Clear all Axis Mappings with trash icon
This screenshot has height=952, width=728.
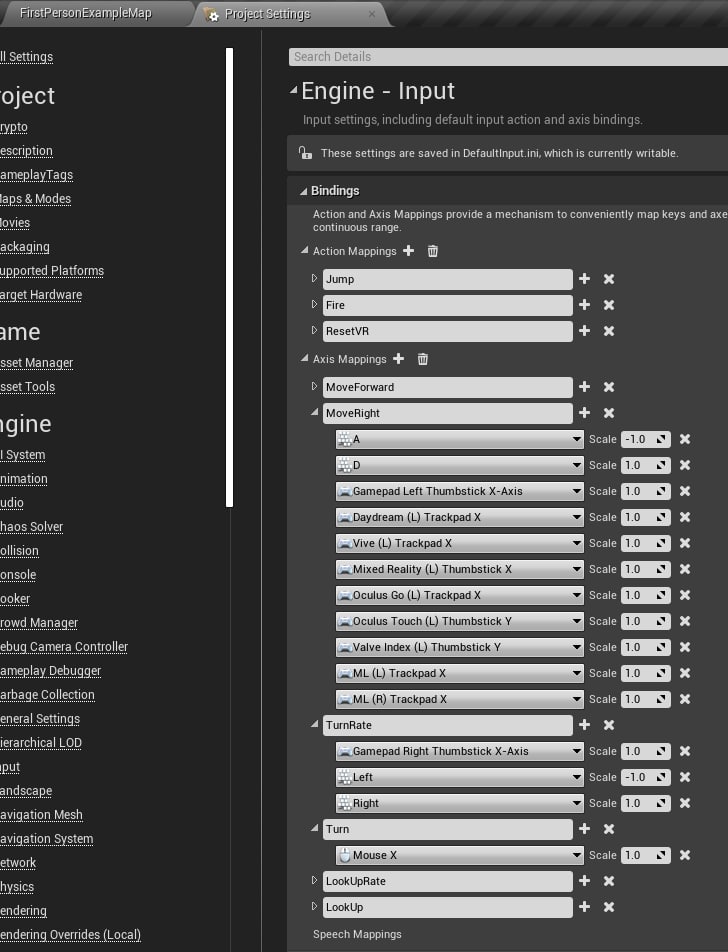423,359
